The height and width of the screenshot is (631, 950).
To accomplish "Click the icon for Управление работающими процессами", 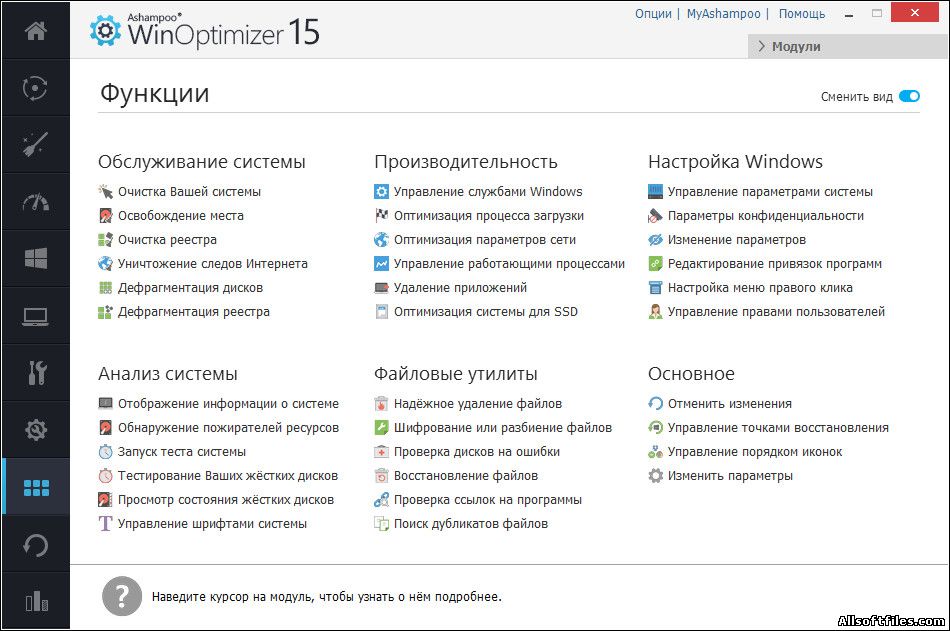I will [x=381, y=264].
